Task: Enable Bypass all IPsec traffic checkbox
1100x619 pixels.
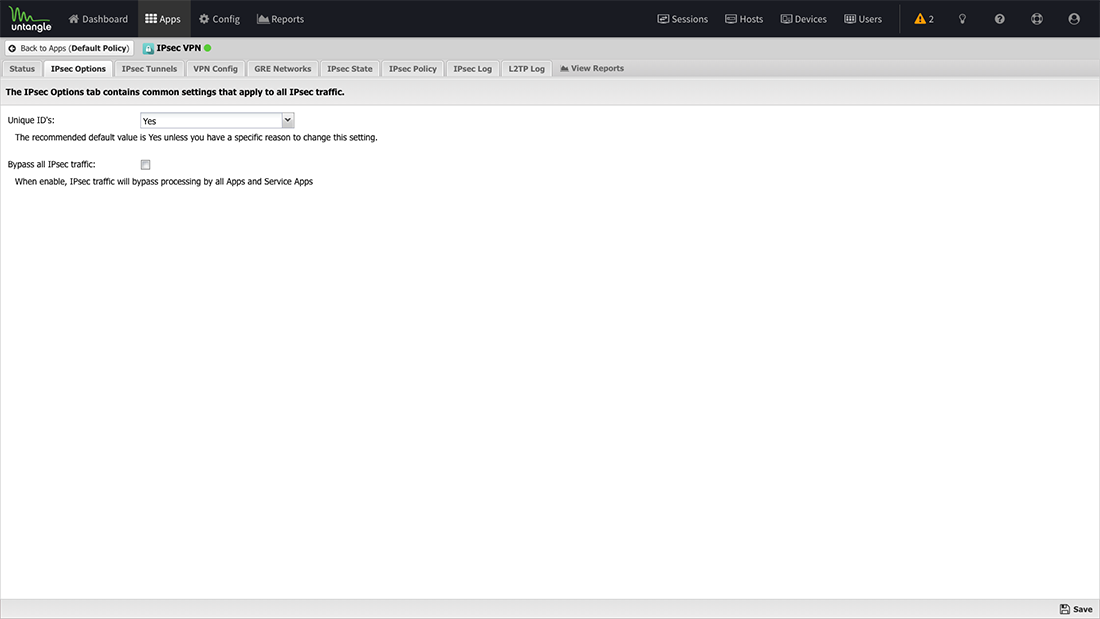Action: pos(145,165)
